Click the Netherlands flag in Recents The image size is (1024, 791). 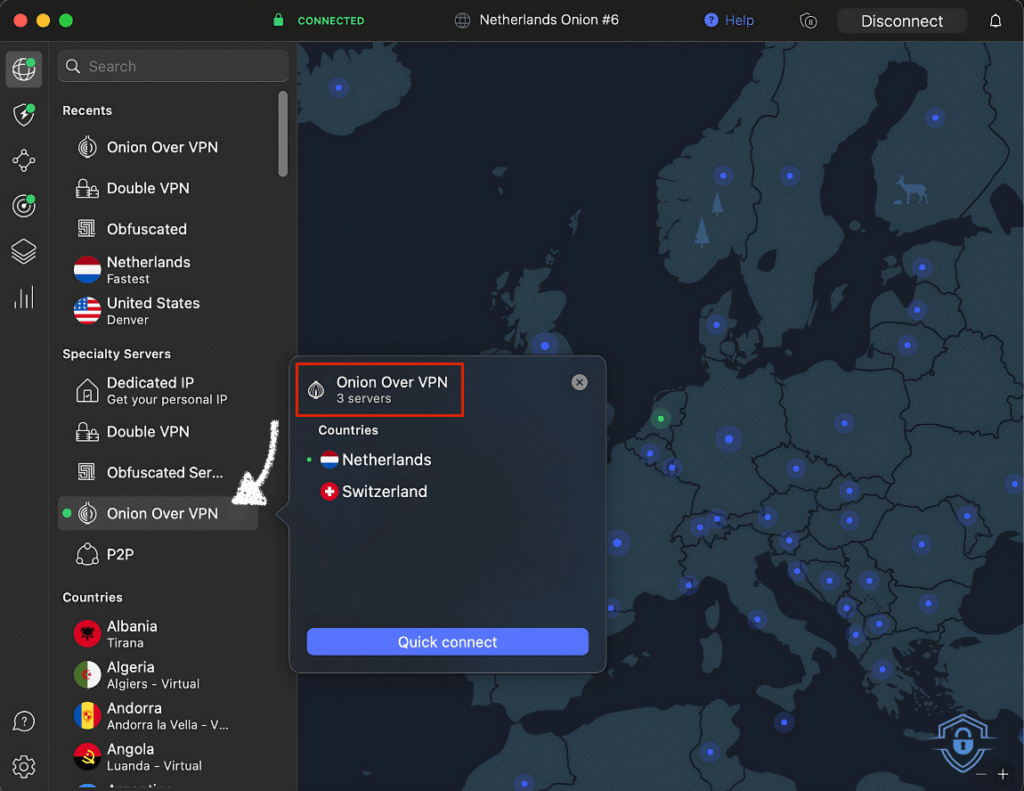point(87,270)
